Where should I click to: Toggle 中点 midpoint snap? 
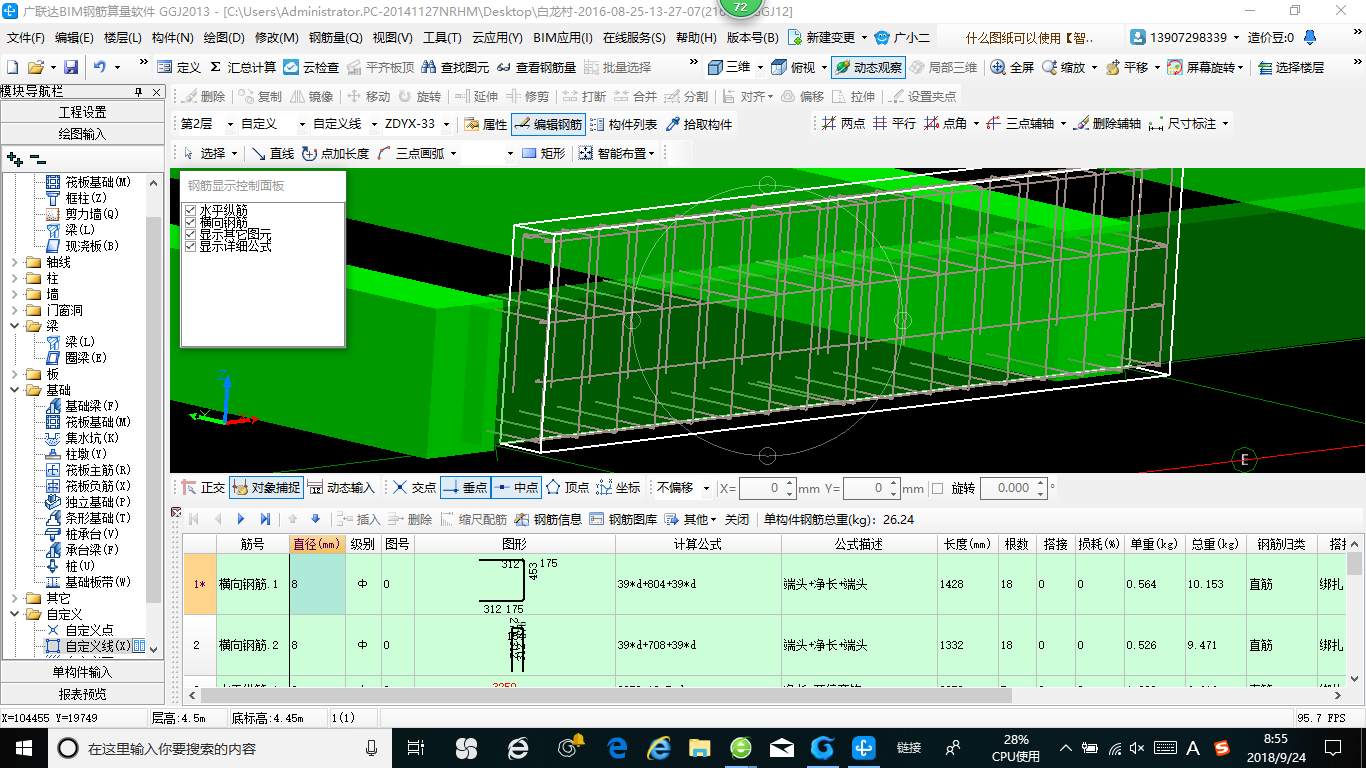tap(516, 488)
